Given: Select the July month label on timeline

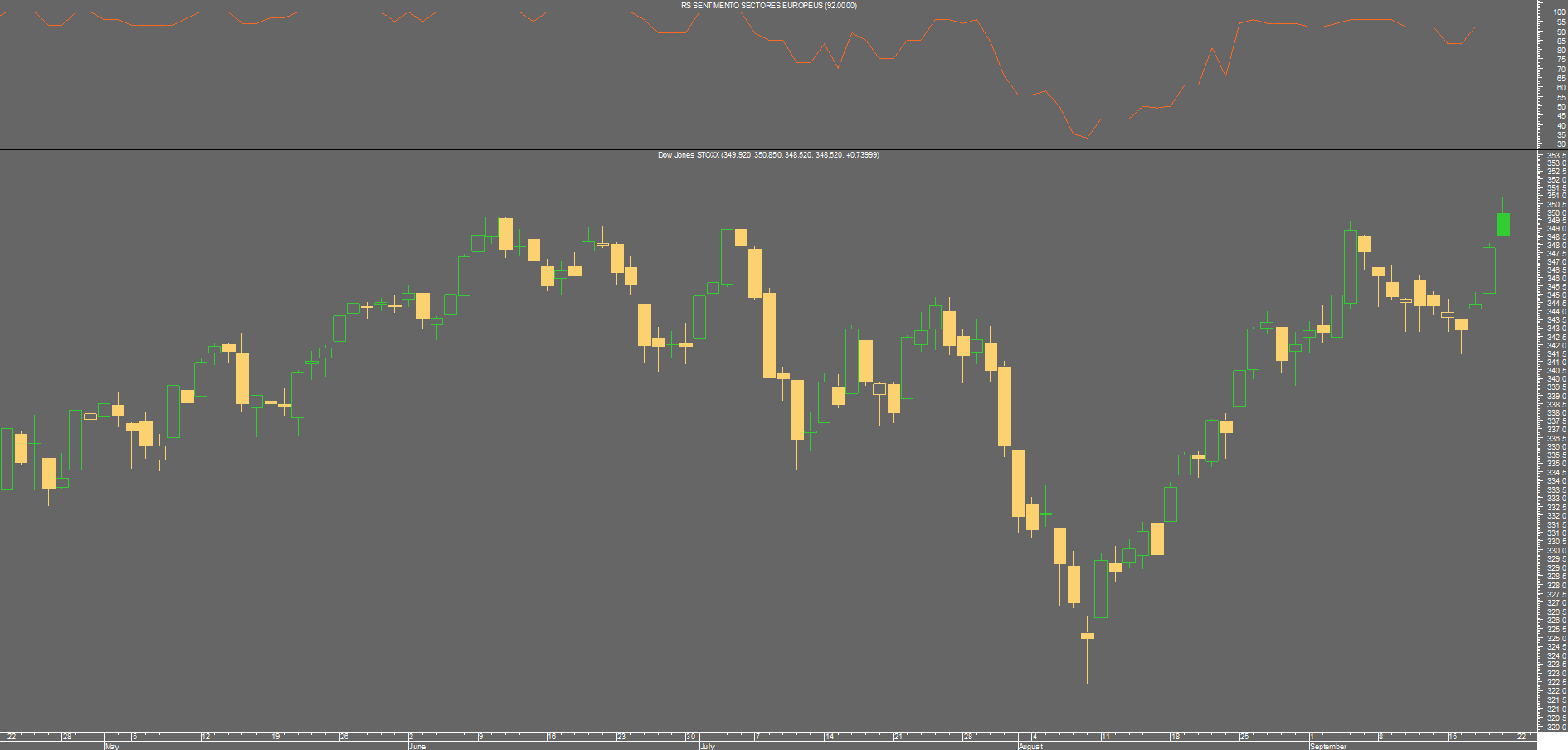Looking at the screenshot, I should tap(708, 746).
